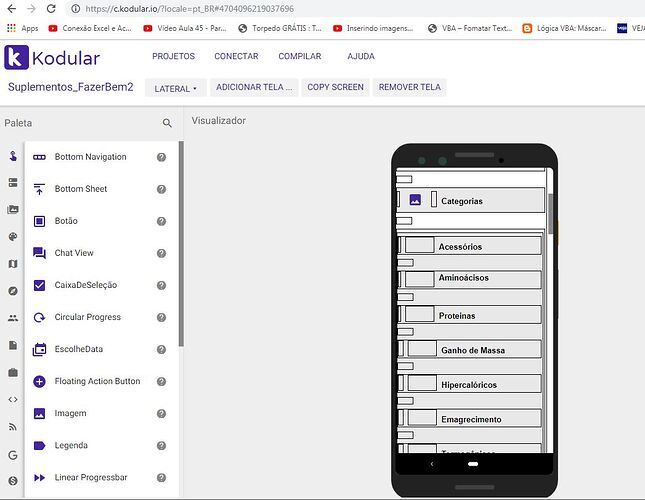Select the Google palette category icon

click(13, 455)
